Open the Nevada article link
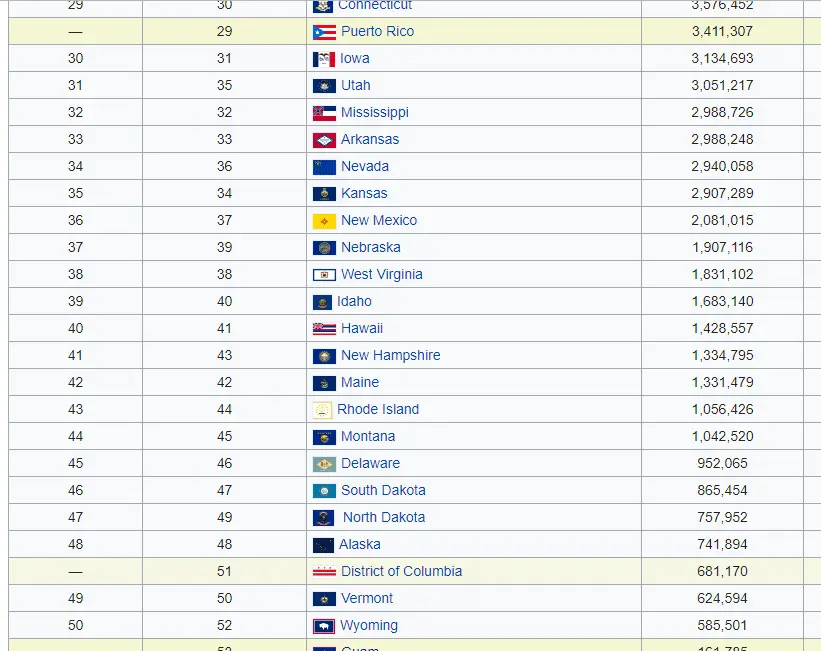 pos(364,166)
